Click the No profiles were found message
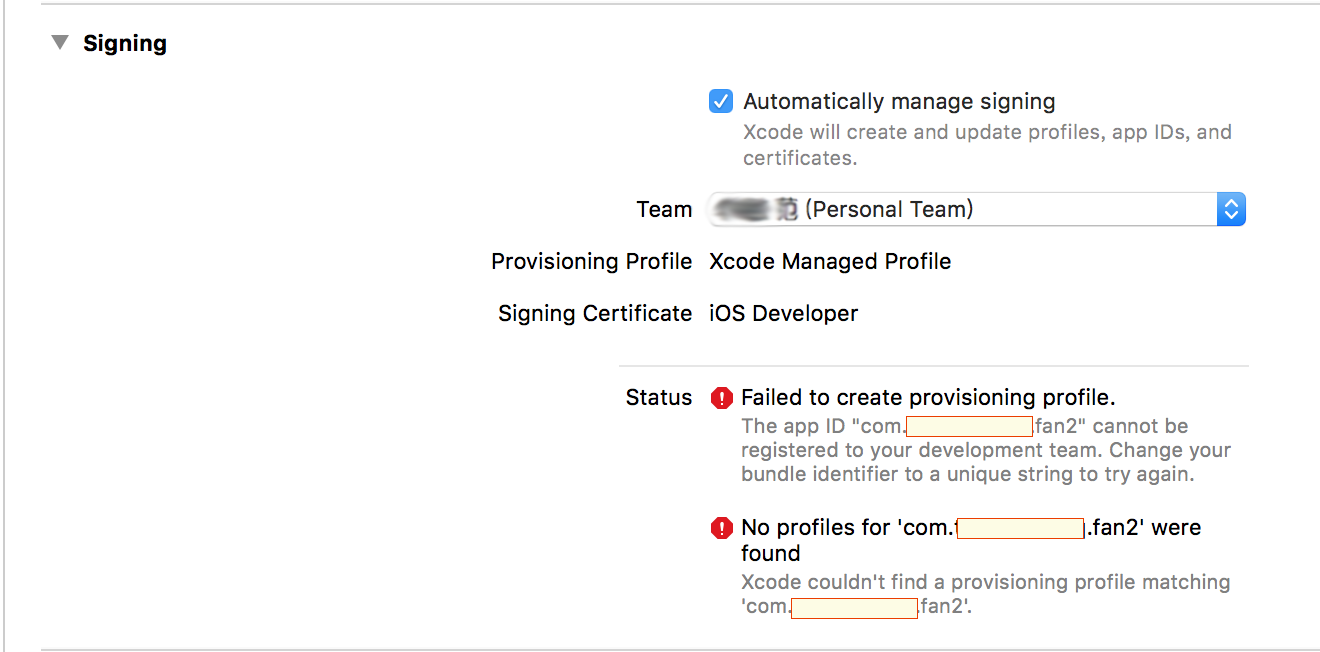The image size is (1320, 652). 971,540
